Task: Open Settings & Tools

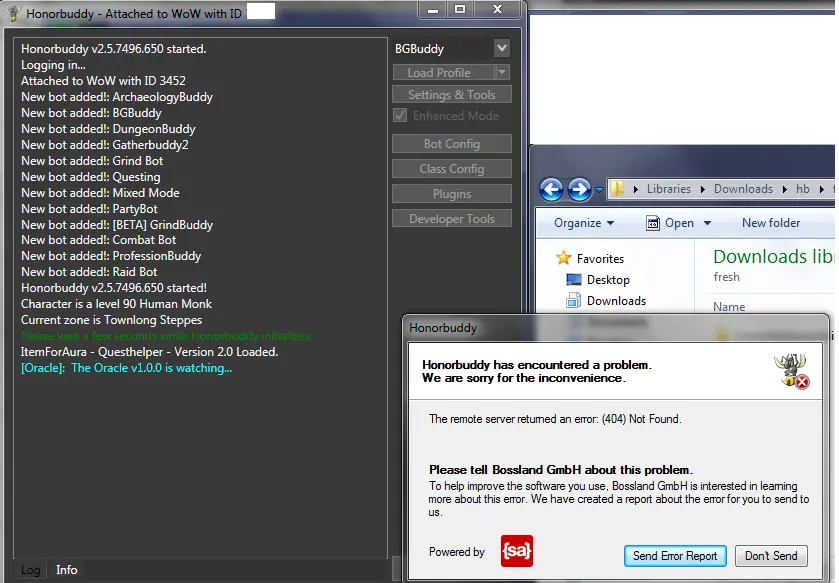Action: pos(451,95)
